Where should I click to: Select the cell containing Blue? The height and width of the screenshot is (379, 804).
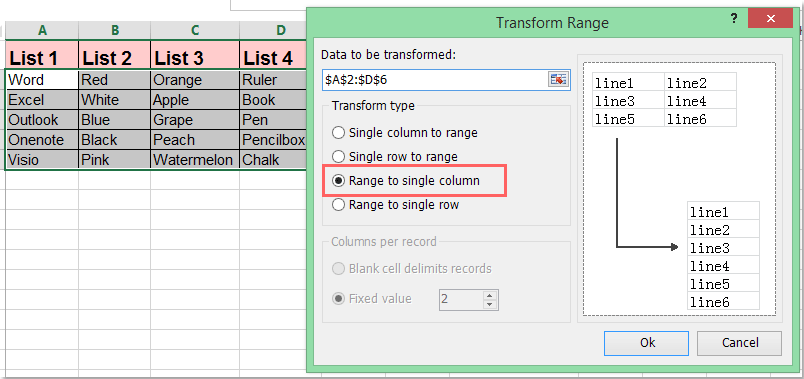tap(114, 119)
